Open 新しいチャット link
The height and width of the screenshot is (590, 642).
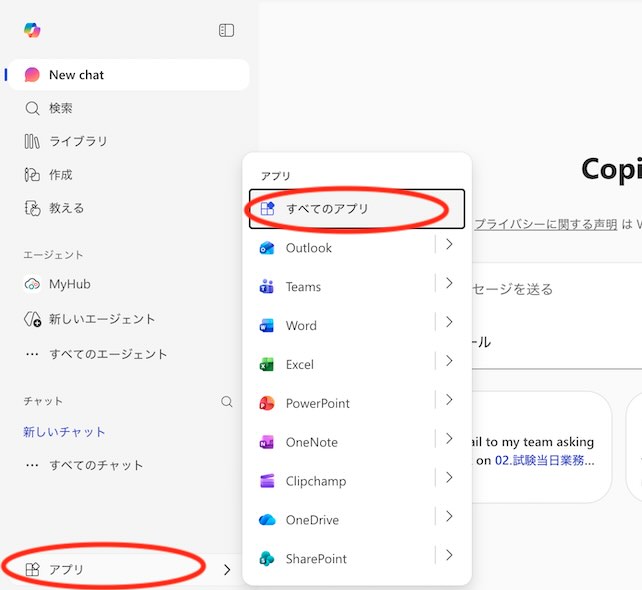click(x=64, y=432)
